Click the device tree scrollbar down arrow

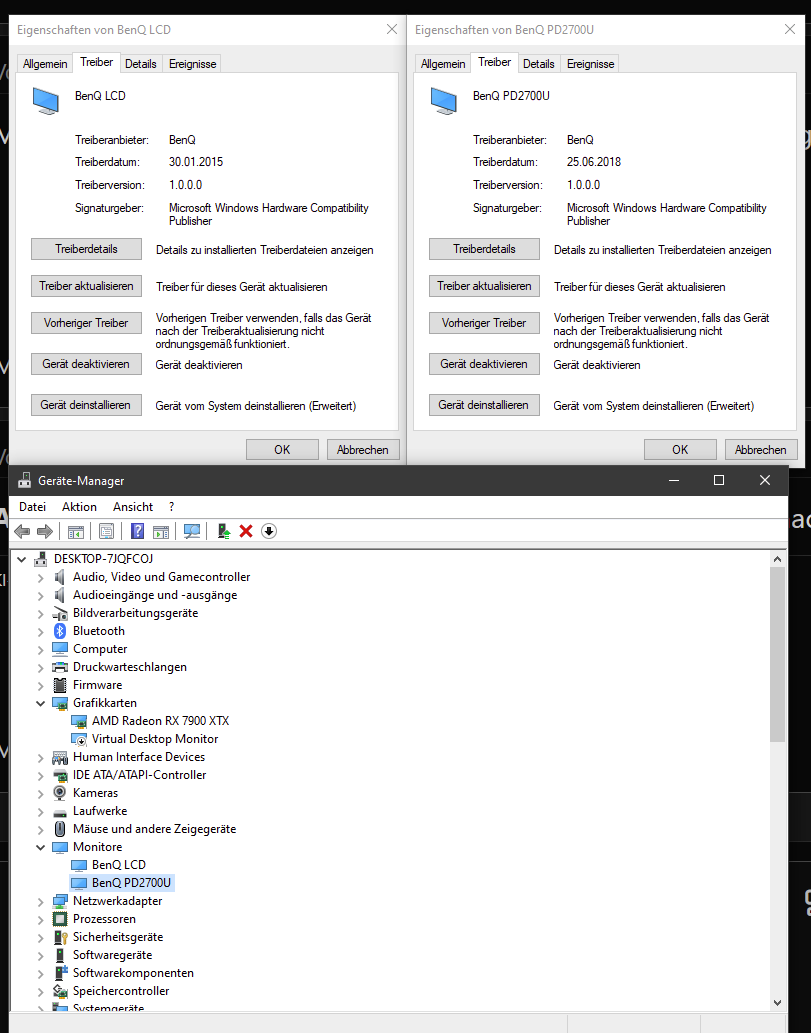(777, 1003)
